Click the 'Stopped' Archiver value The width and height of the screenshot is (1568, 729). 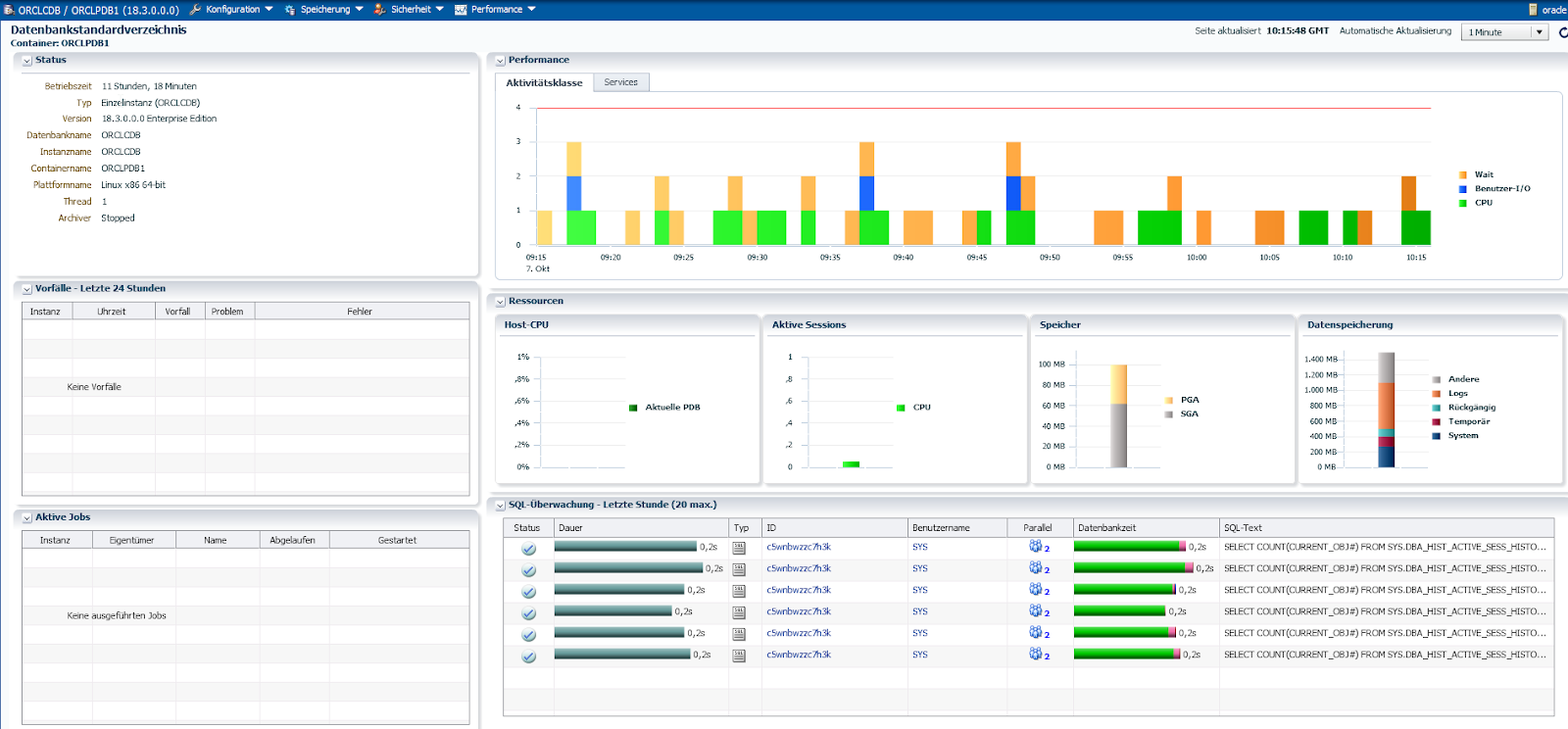pos(118,219)
